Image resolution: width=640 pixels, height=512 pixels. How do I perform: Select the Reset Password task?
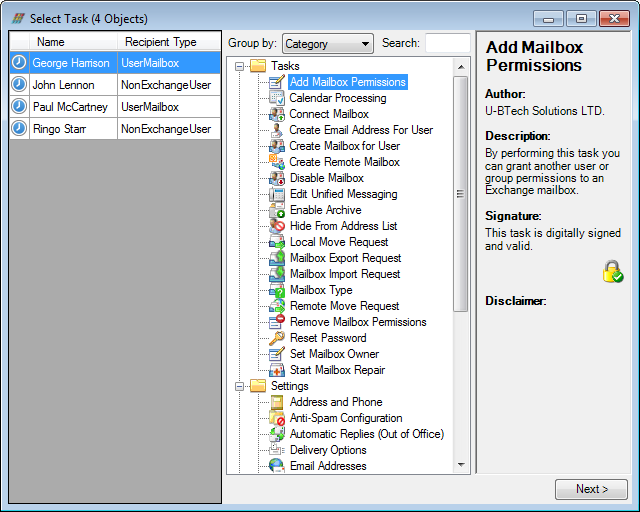[x=328, y=338]
